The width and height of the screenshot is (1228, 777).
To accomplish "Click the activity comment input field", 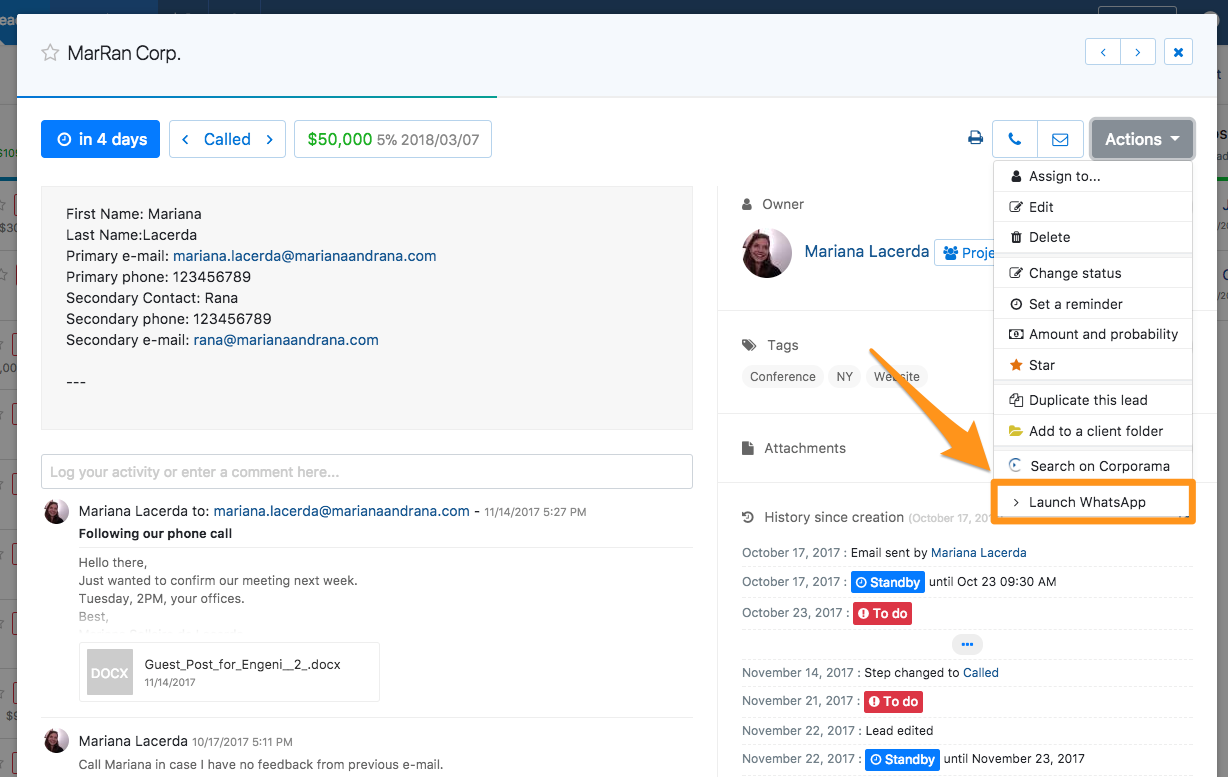I will tap(366, 472).
